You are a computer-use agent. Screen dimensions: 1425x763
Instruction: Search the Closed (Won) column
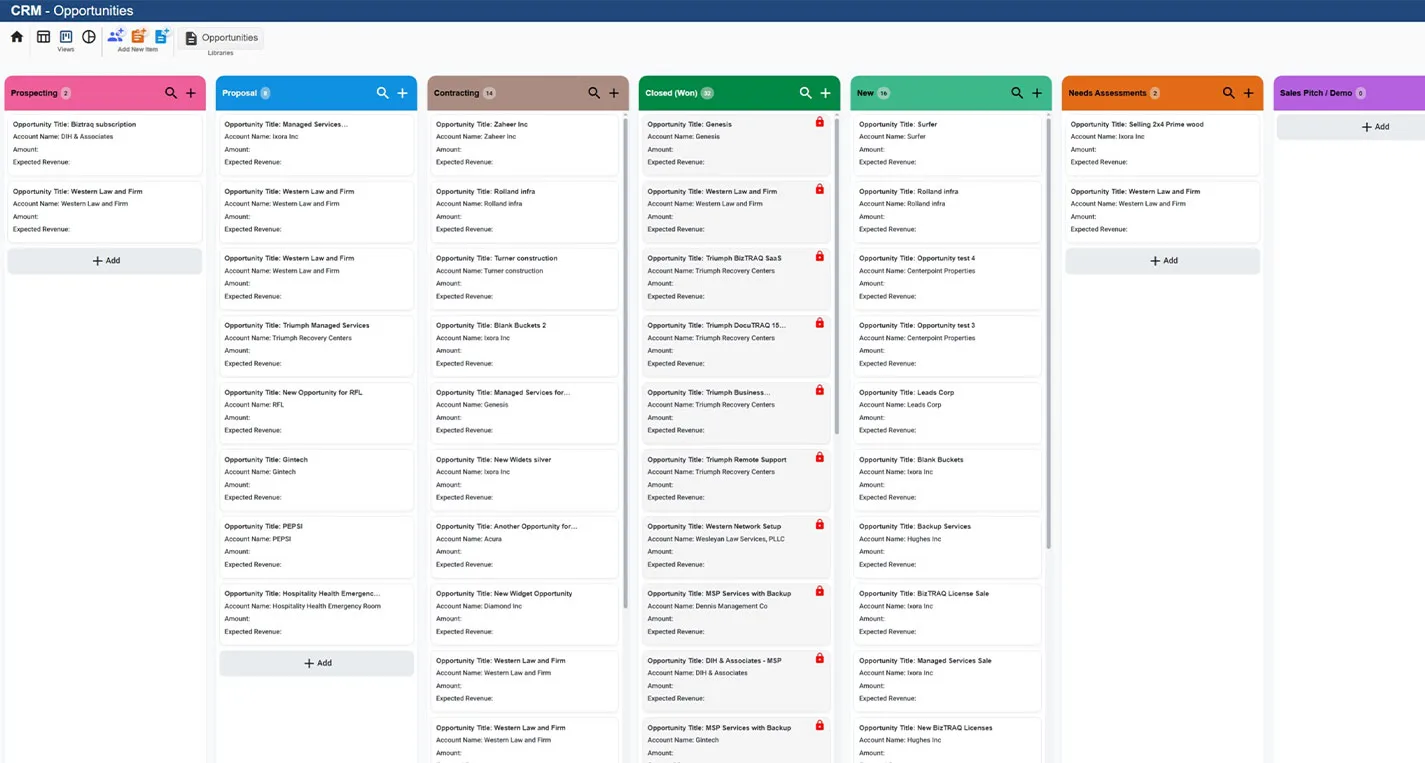(x=806, y=93)
